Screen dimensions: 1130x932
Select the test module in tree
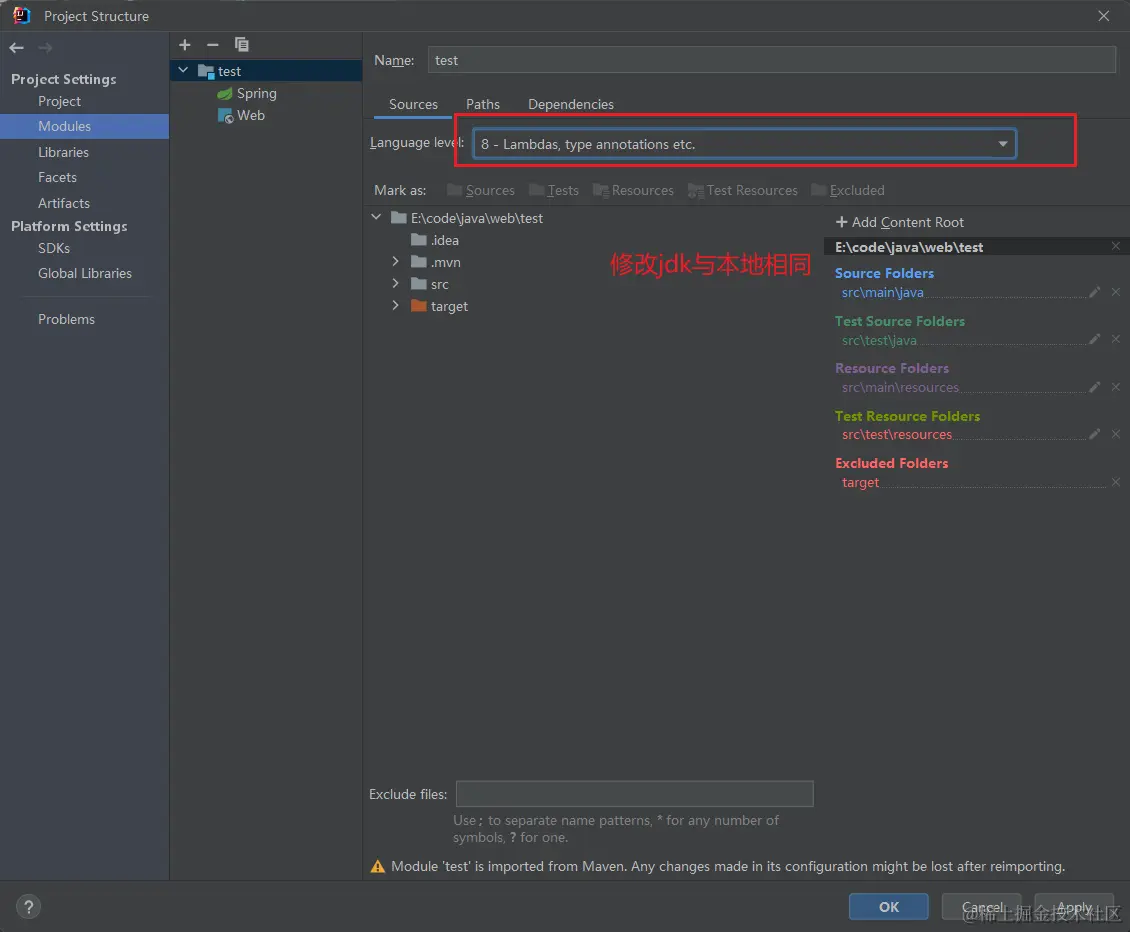[267, 71]
